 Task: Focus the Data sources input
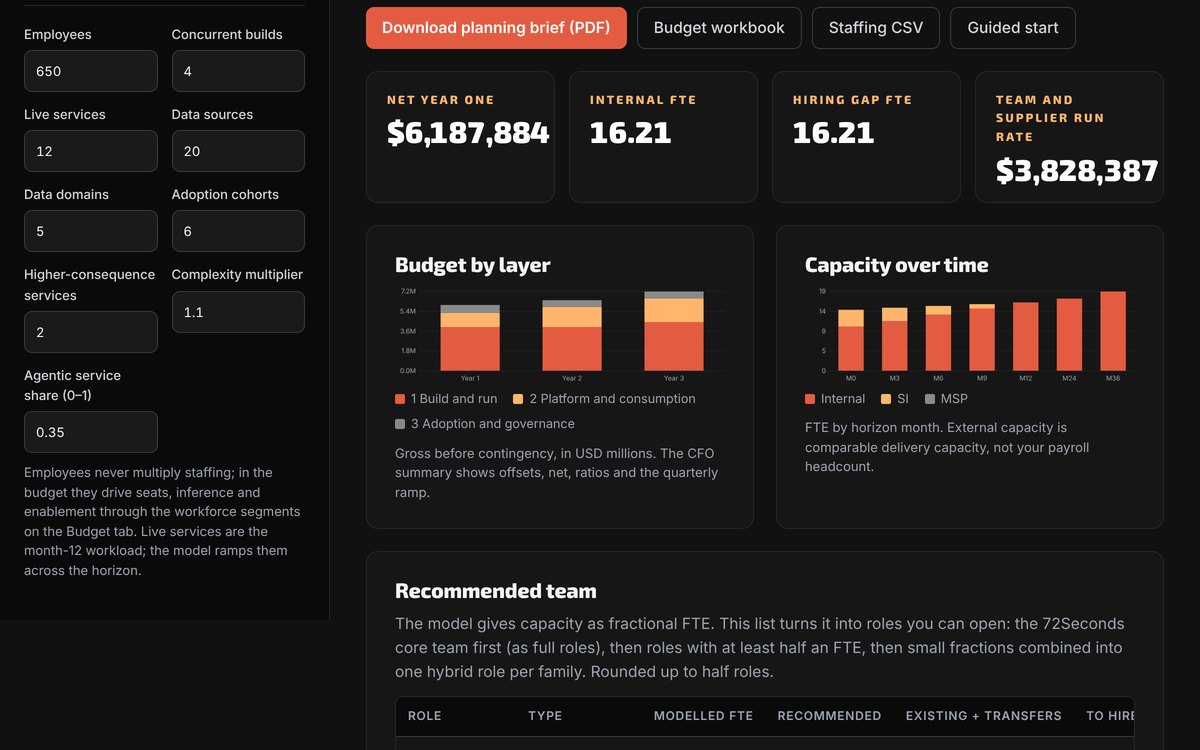tap(238, 151)
